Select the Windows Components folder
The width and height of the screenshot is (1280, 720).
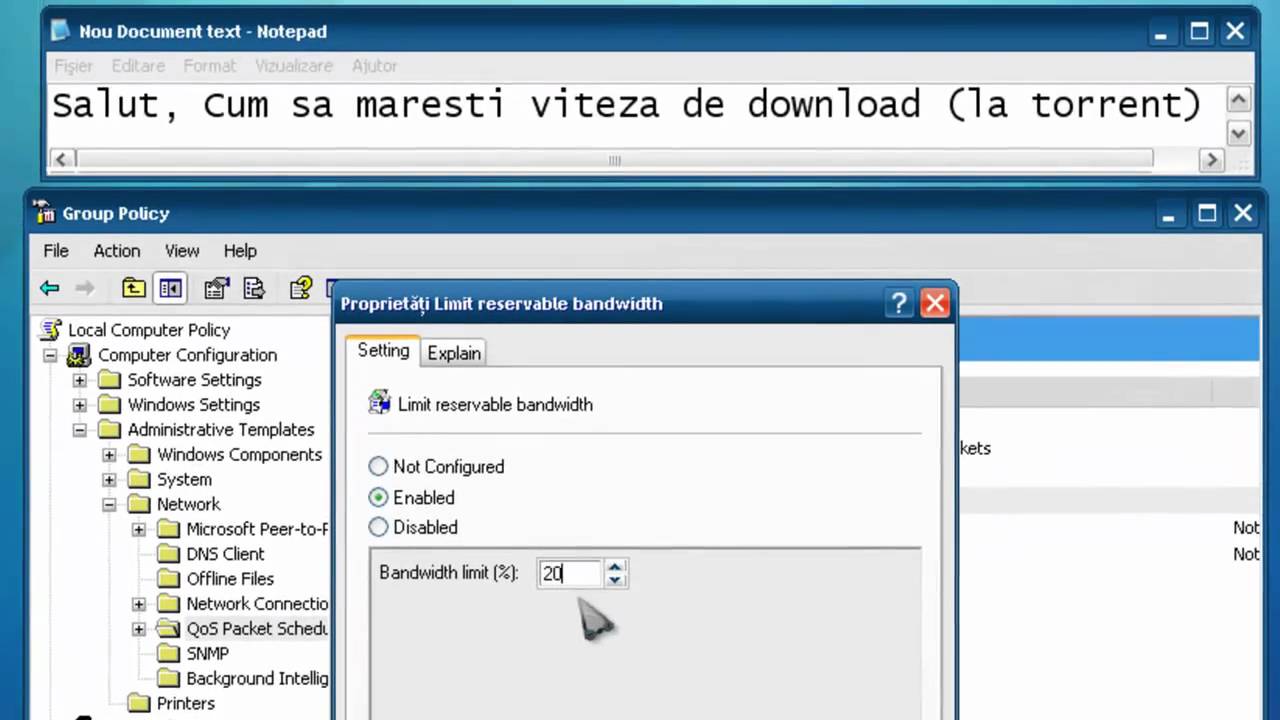tap(239, 455)
